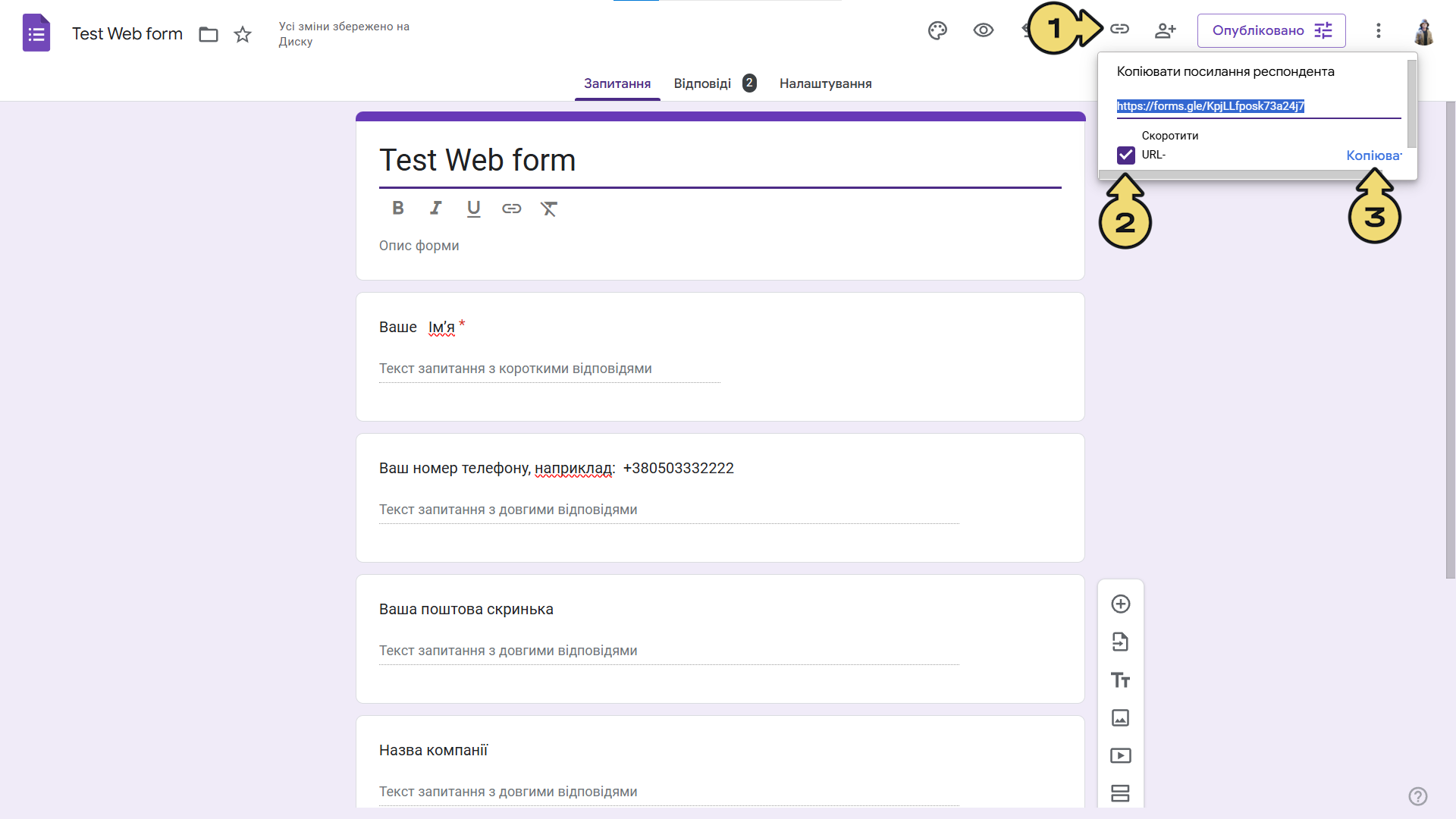Image resolution: width=1456 pixels, height=819 pixels.
Task: Click the page's vertical scrollbar
Action: pos(1451,340)
